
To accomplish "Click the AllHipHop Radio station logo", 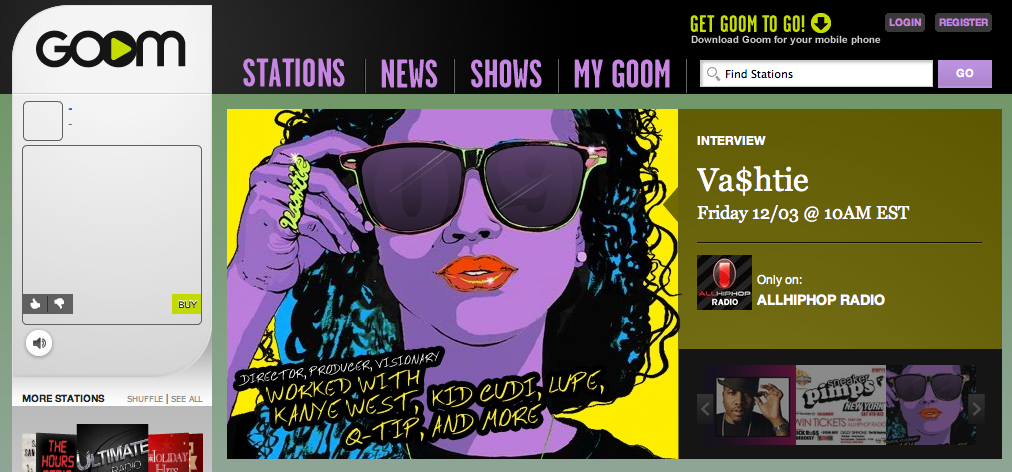I will tap(724, 282).
